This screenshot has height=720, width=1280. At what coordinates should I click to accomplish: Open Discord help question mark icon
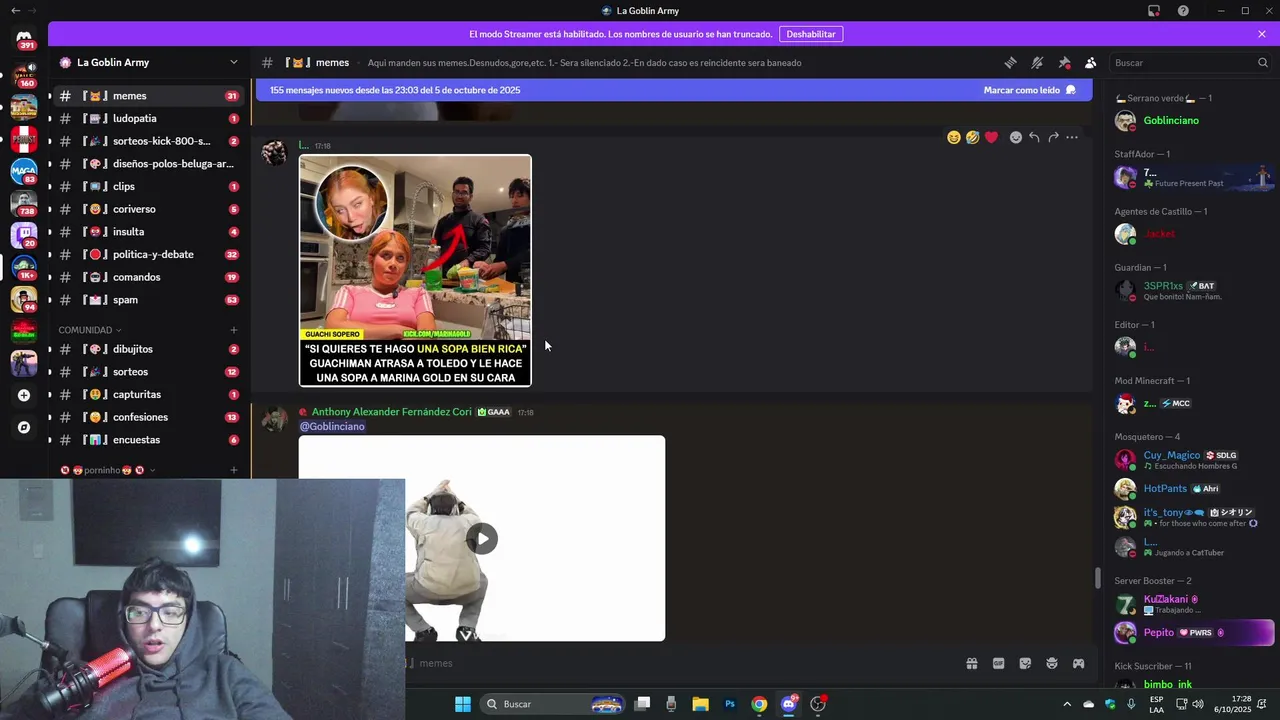point(1183,11)
